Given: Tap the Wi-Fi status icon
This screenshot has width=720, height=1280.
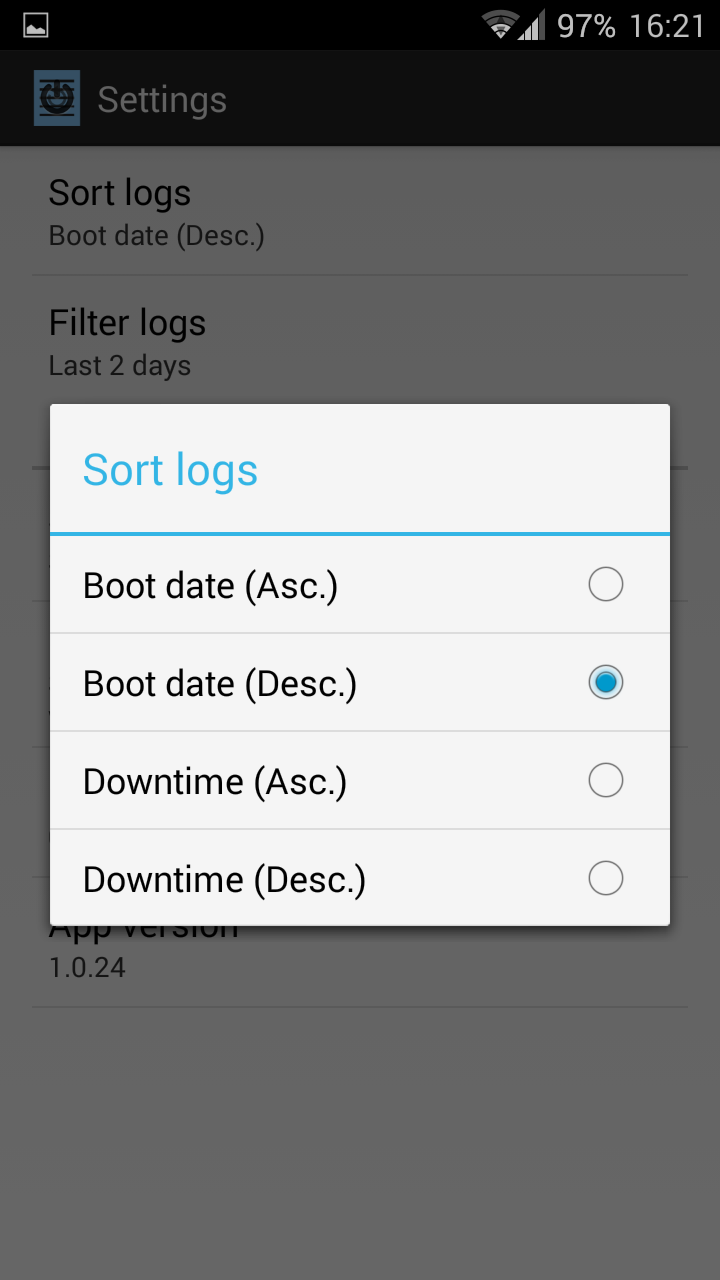Looking at the screenshot, I should (498, 26).
